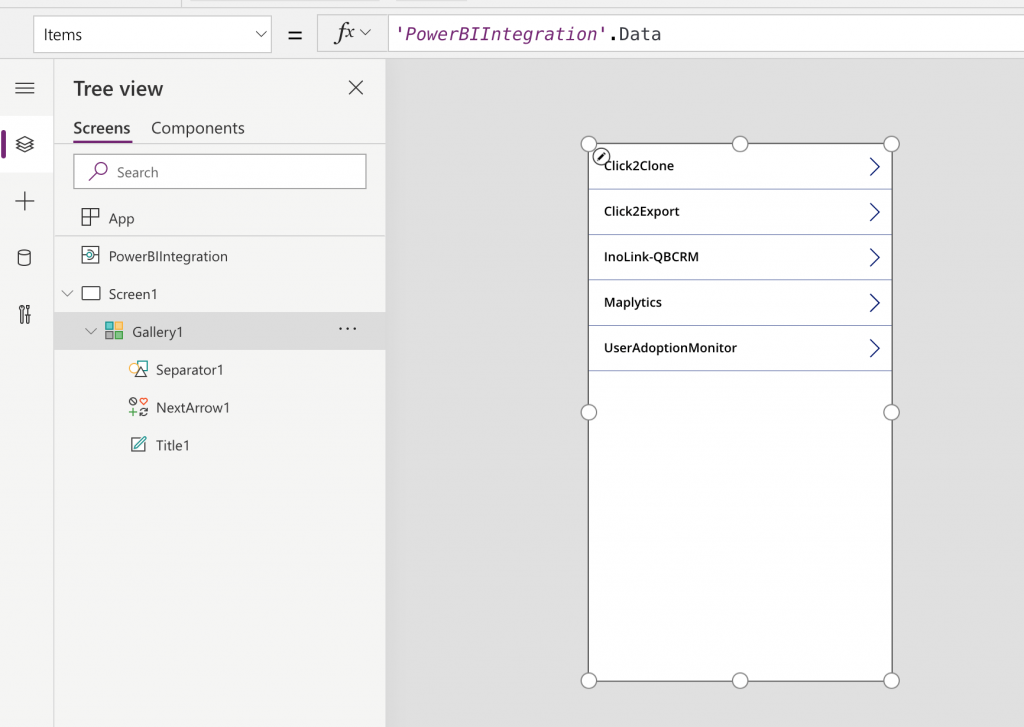Open the Data sources cylinder icon

[25, 257]
